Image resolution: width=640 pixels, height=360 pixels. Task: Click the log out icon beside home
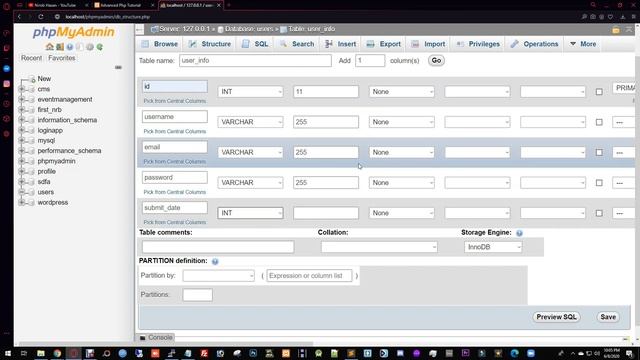pos(60,47)
